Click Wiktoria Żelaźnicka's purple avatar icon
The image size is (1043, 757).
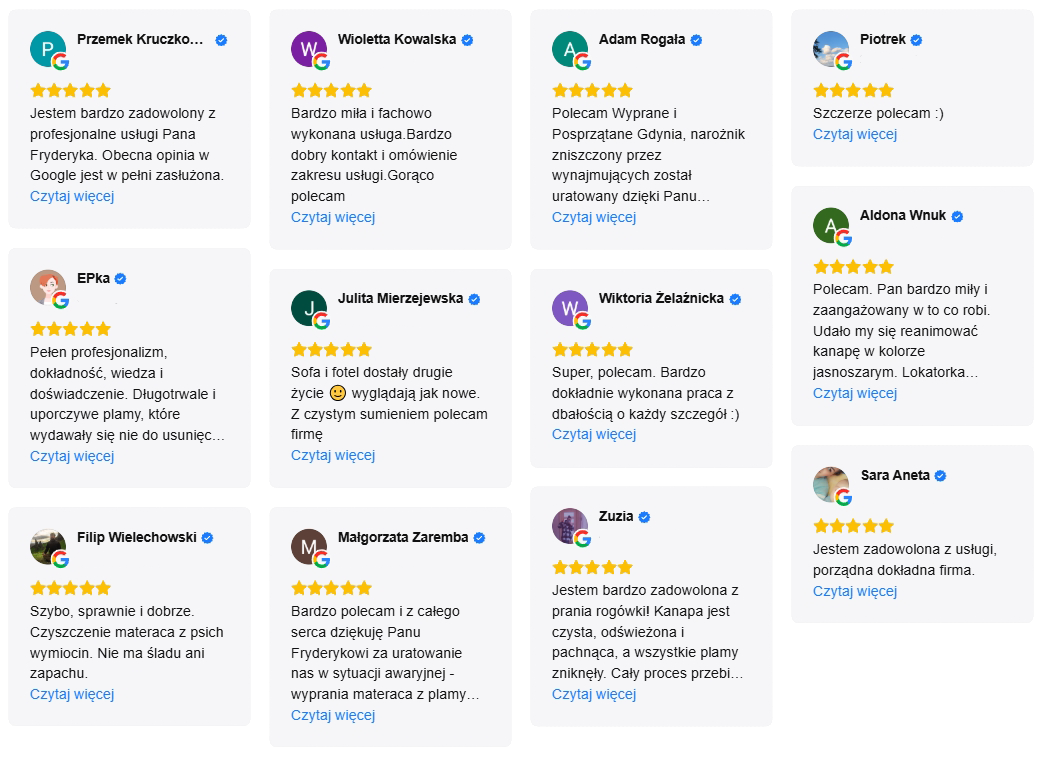pos(570,308)
